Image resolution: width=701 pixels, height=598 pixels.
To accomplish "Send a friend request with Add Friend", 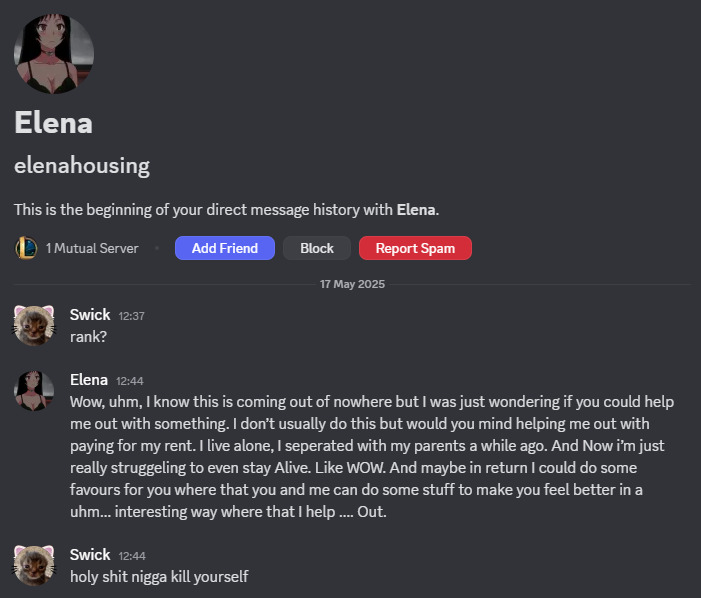I will [225, 248].
